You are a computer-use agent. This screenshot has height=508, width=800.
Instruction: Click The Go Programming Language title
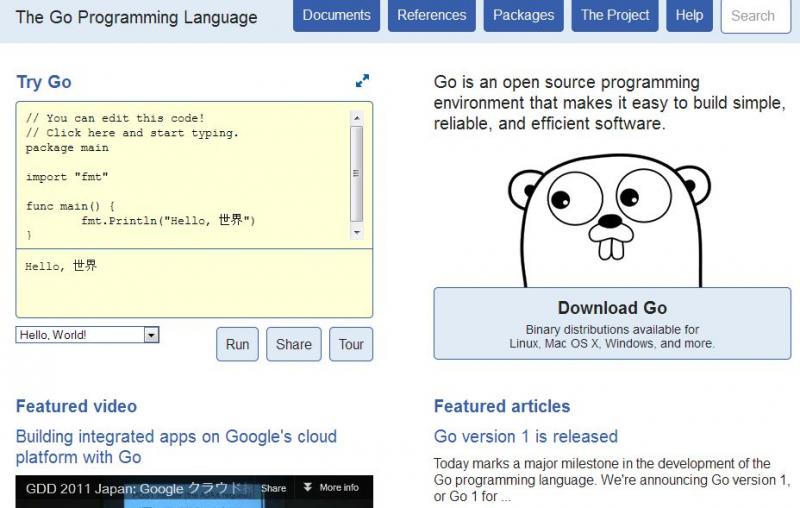coord(136,17)
